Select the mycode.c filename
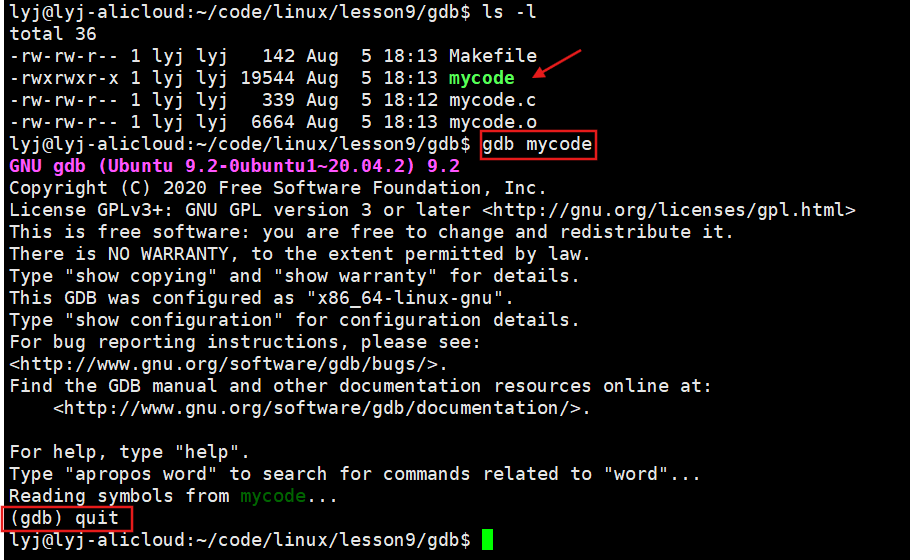The image size is (910, 560). 493,100
